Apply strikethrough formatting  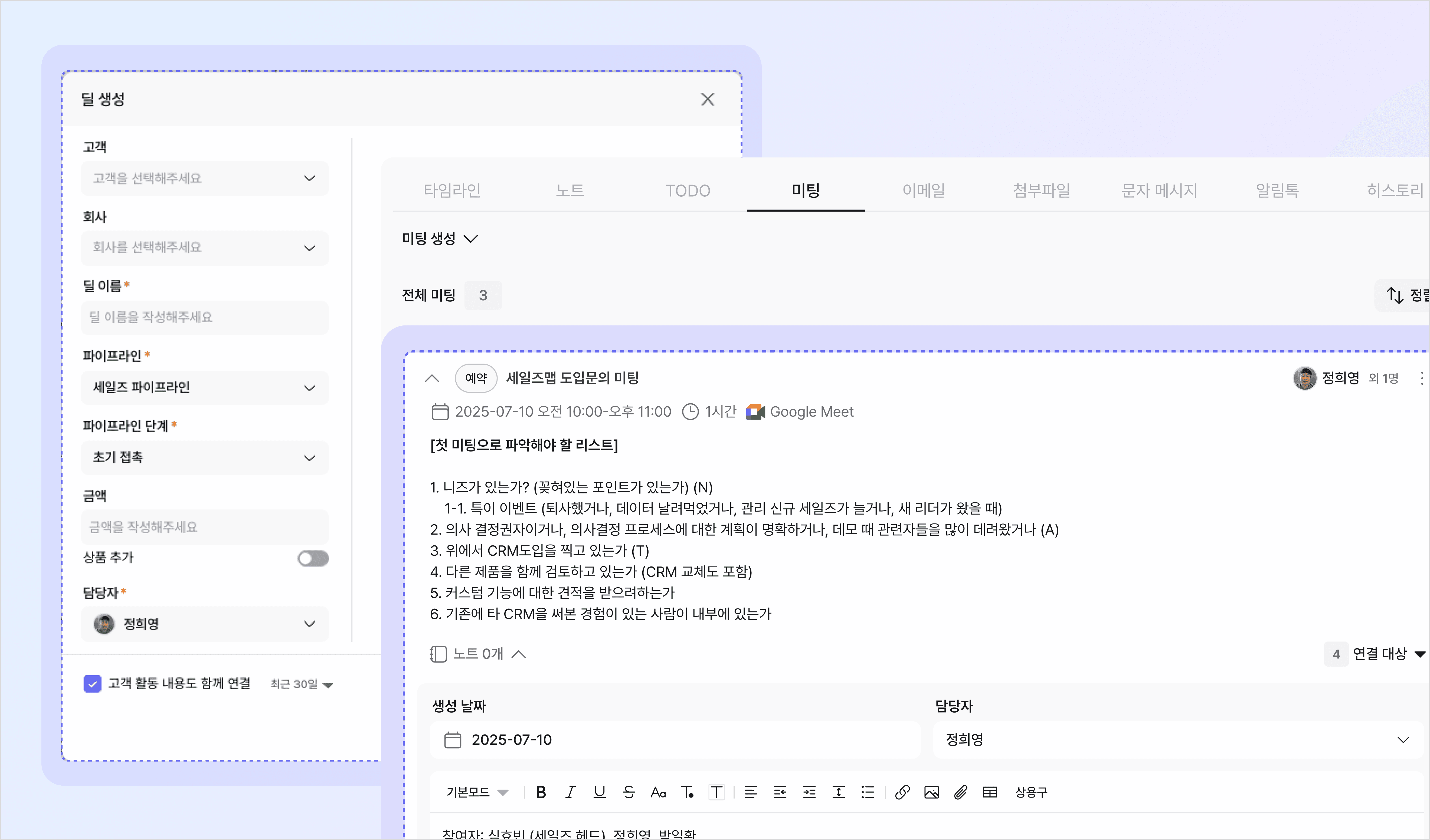pyautogui.click(x=629, y=792)
